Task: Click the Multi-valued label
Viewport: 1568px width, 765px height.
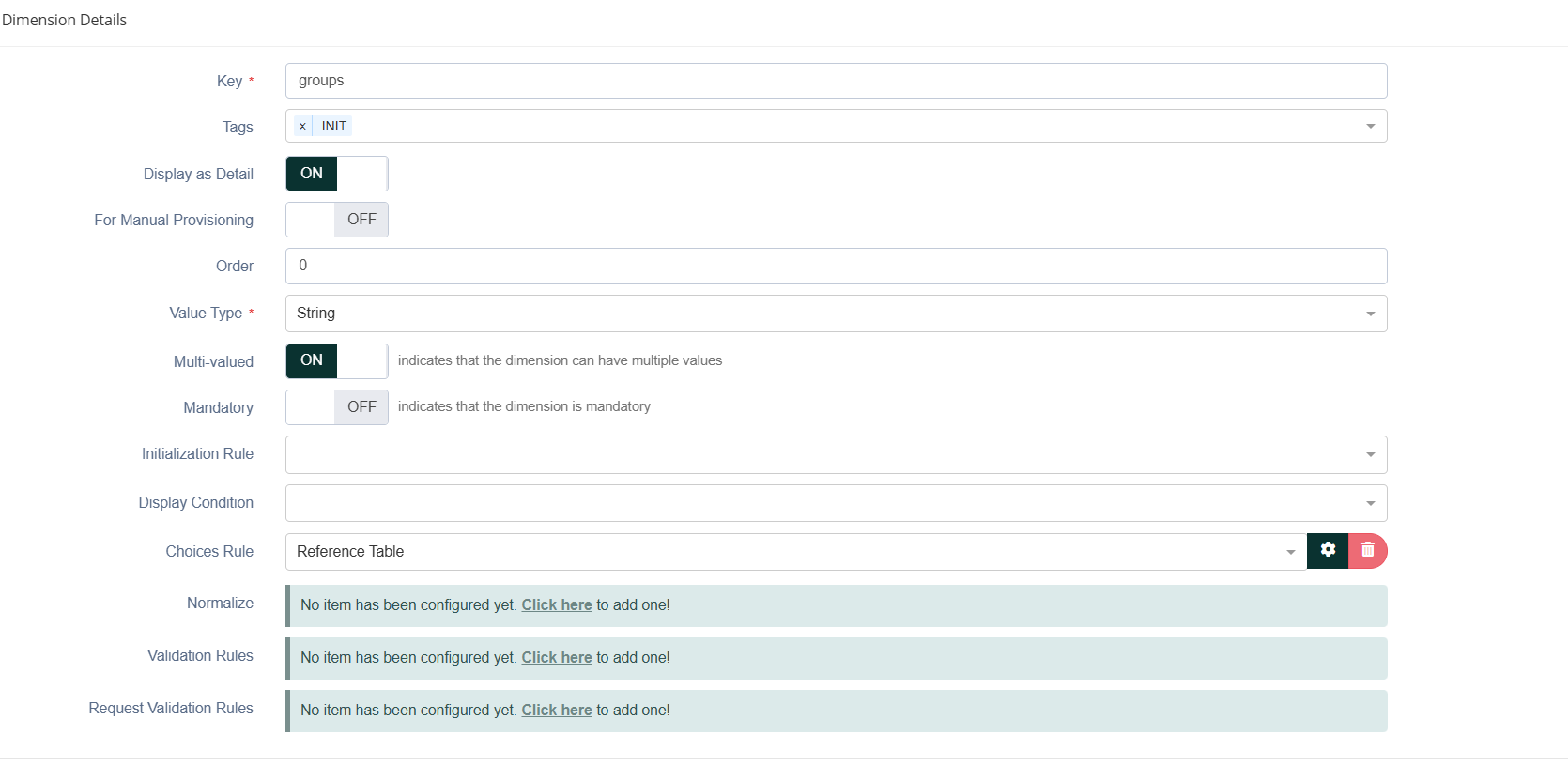Action: (213, 361)
